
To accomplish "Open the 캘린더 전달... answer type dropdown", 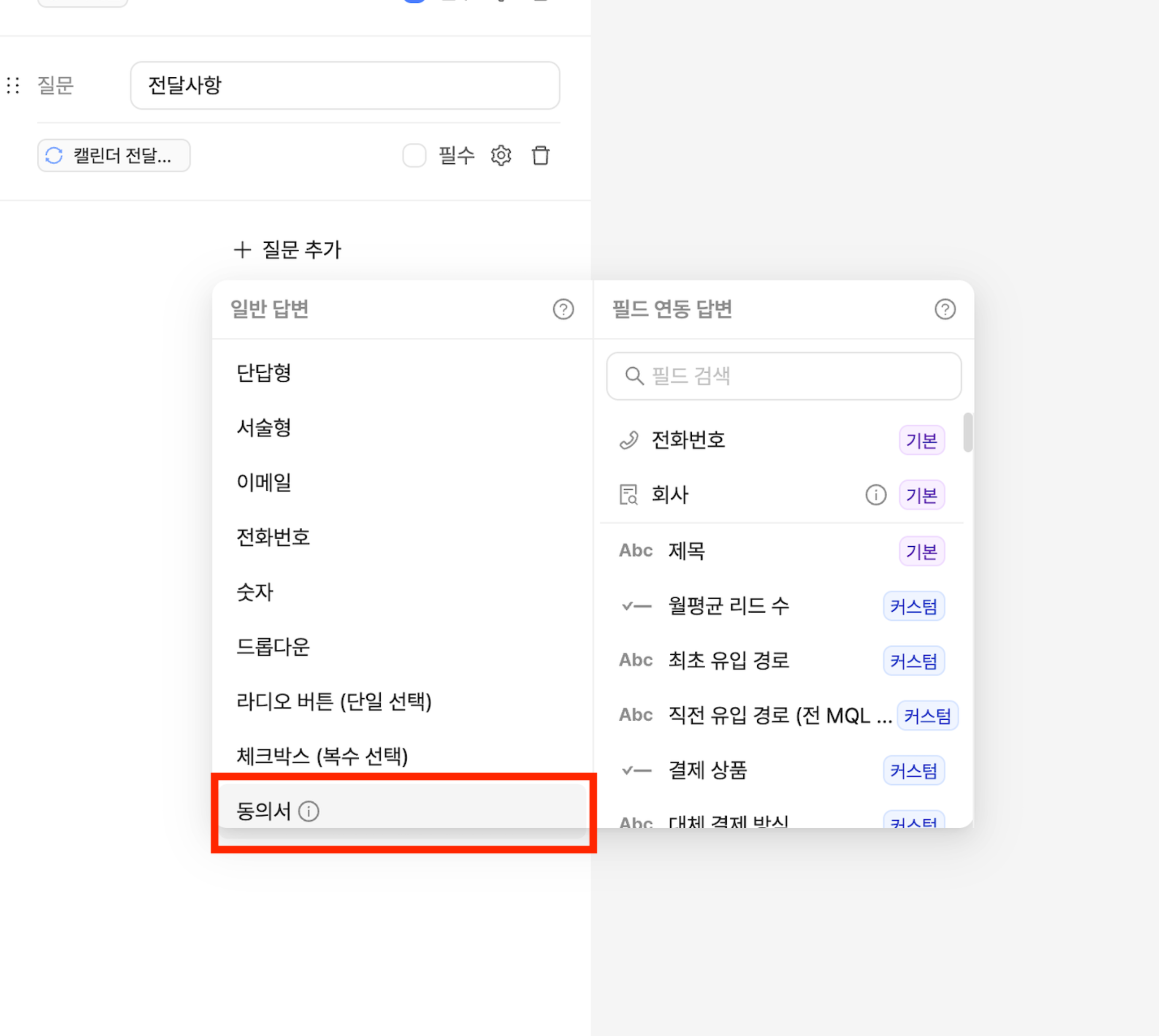I will [x=114, y=155].
